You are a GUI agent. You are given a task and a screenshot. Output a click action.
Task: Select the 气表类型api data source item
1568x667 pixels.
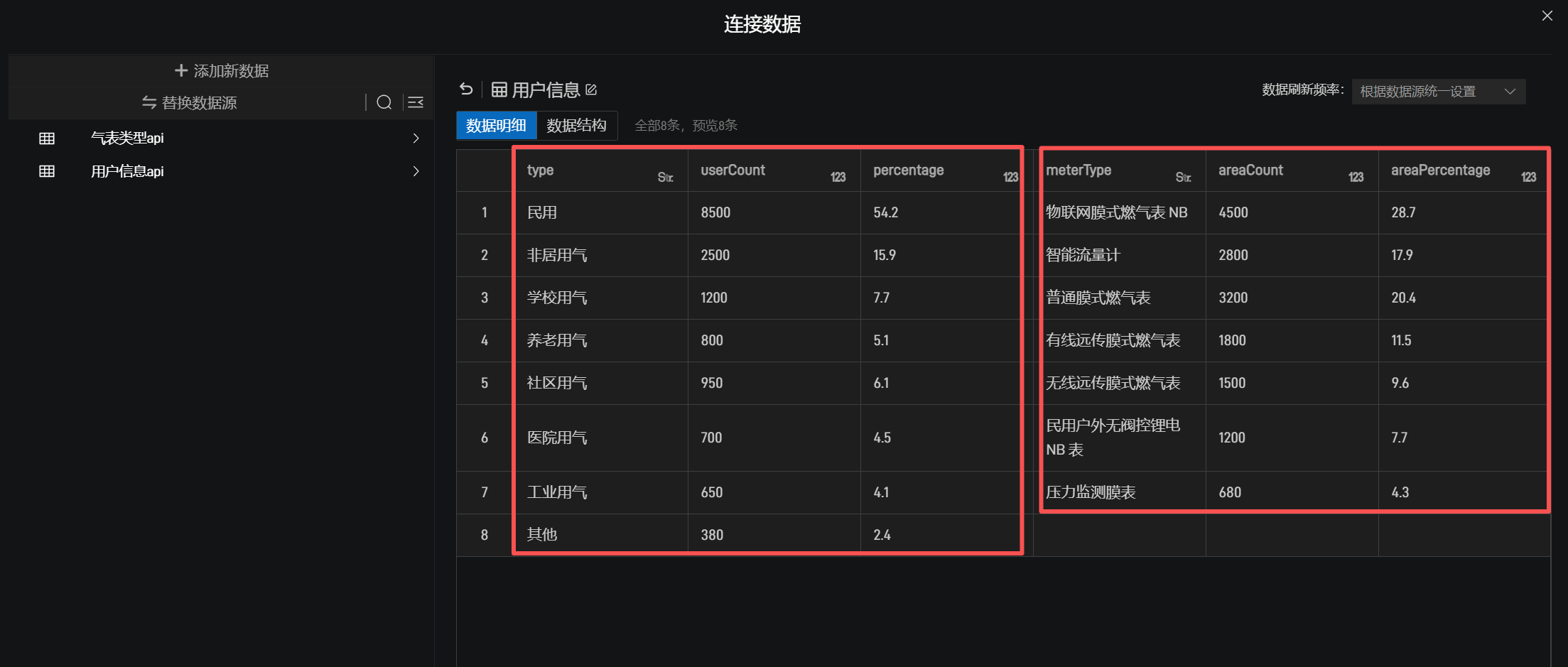(128, 139)
